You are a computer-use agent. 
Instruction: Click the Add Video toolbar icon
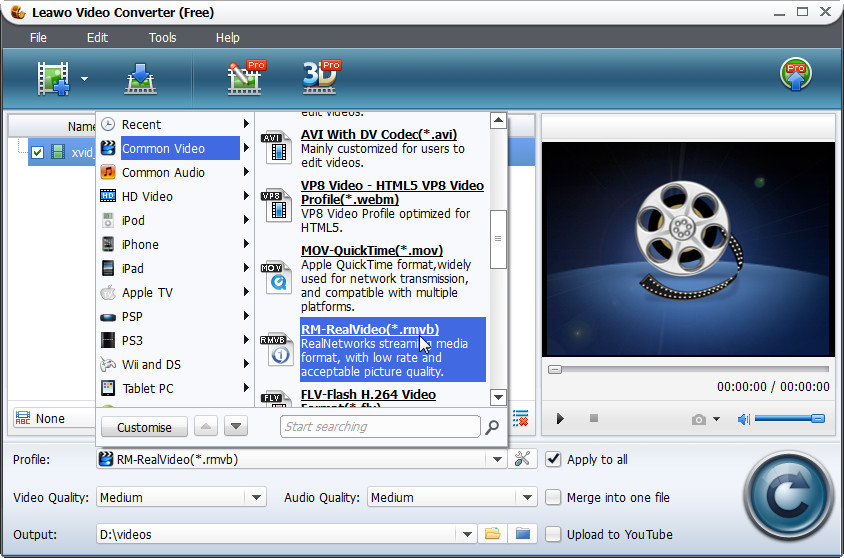point(53,79)
